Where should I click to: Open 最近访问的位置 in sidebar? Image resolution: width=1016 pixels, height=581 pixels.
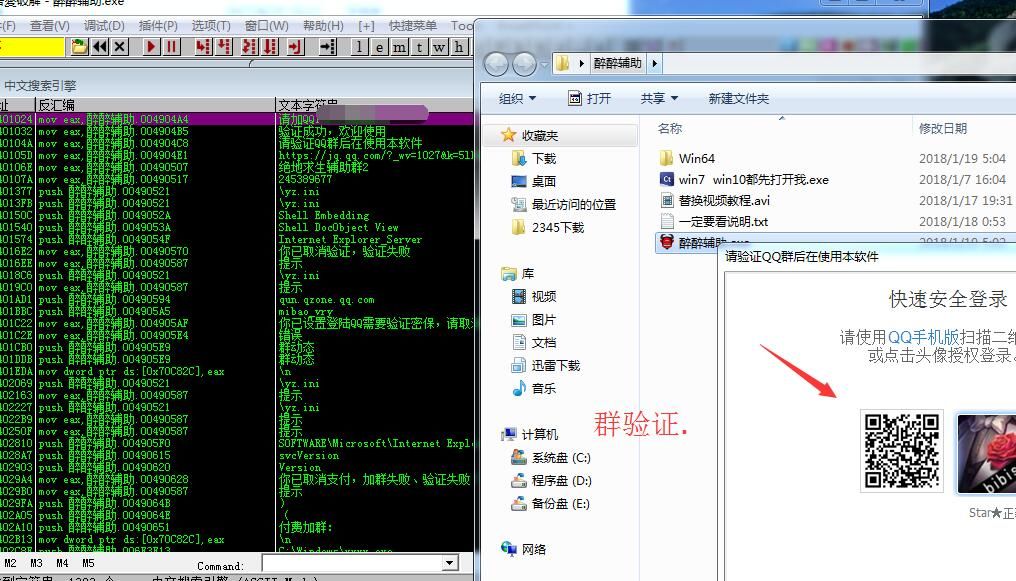[x=573, y=205]
